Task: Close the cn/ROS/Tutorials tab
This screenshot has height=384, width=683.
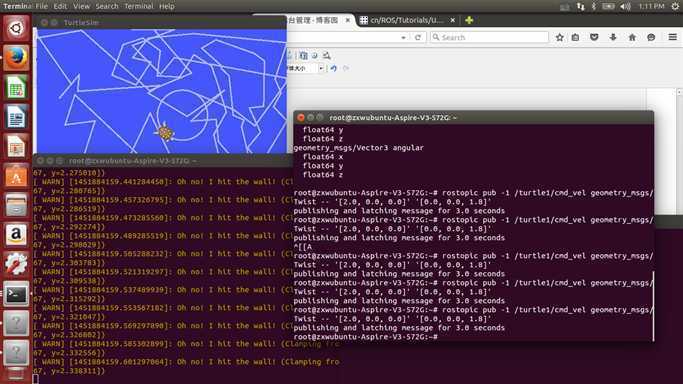Action: pyautogui.click(x=453, y=20)
